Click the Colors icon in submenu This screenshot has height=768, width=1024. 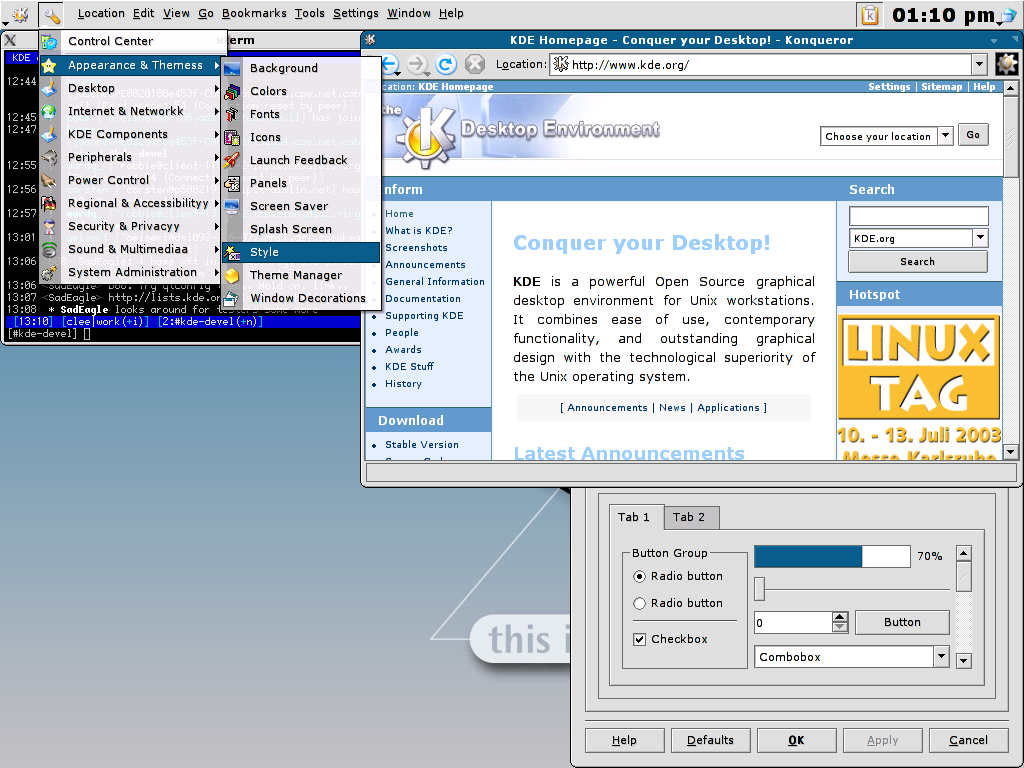232,91
